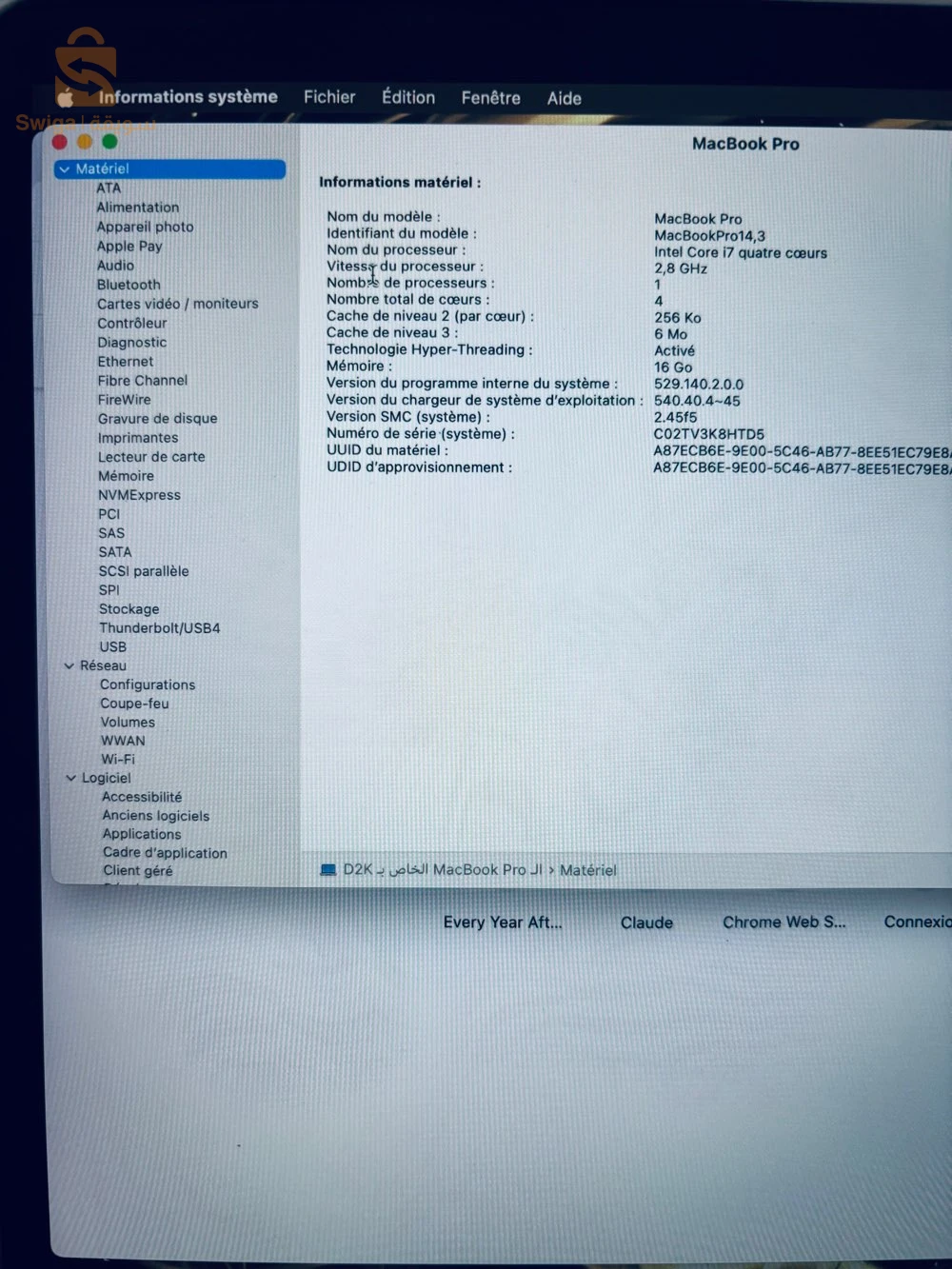Select Thunderbolt/USB4 in the sidebar
This screenshot has width=952, height=1269.
[x=160, y=628]
